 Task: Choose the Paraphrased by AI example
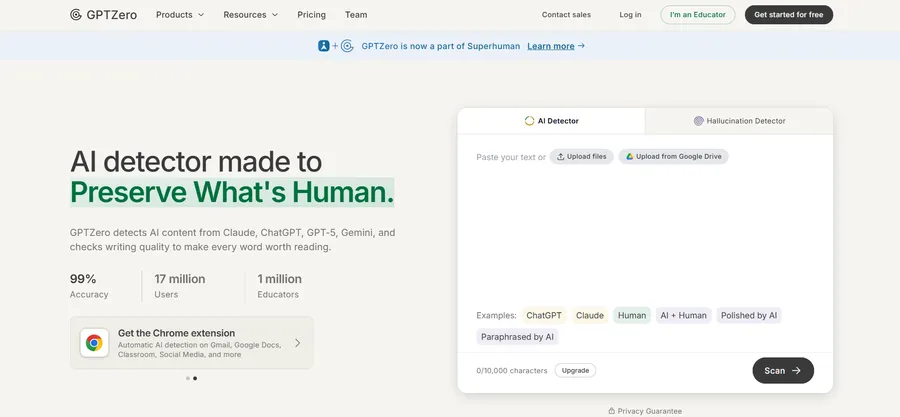[x=517, y=337]
